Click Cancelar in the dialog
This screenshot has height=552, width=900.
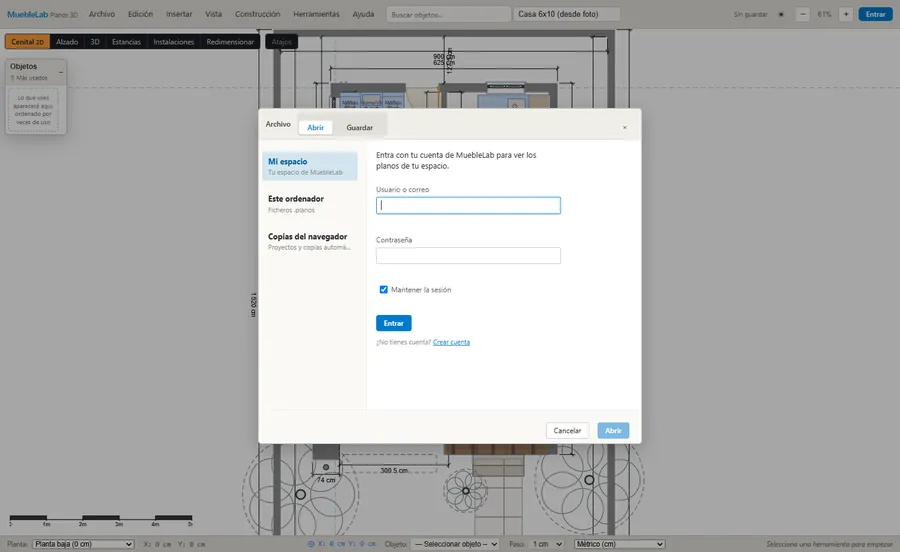tap(567, 430)
